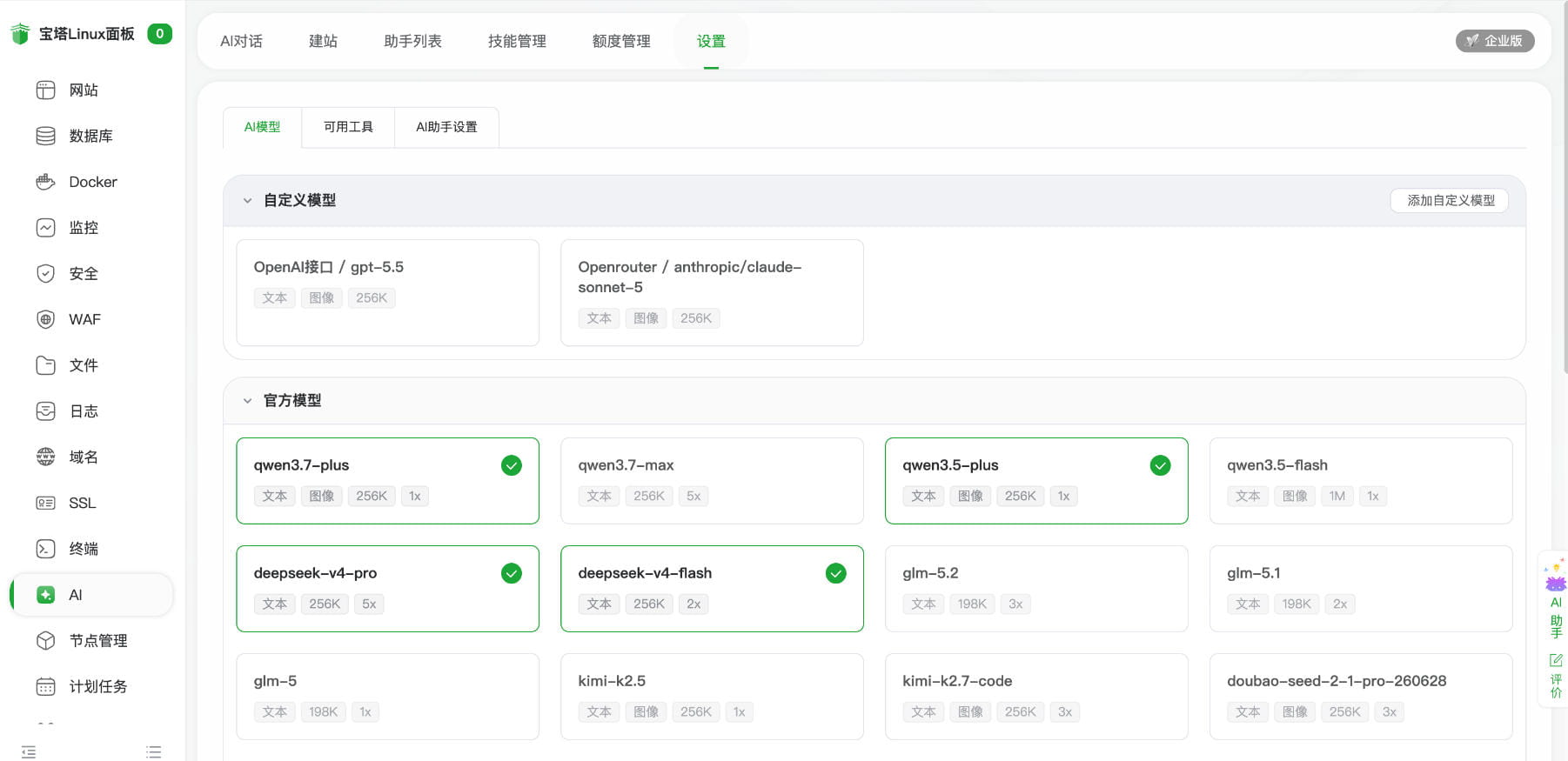Click the 2x tag on deepseek-v4-flash
This screenshot has height=761, width=1568.
[694, 604]
